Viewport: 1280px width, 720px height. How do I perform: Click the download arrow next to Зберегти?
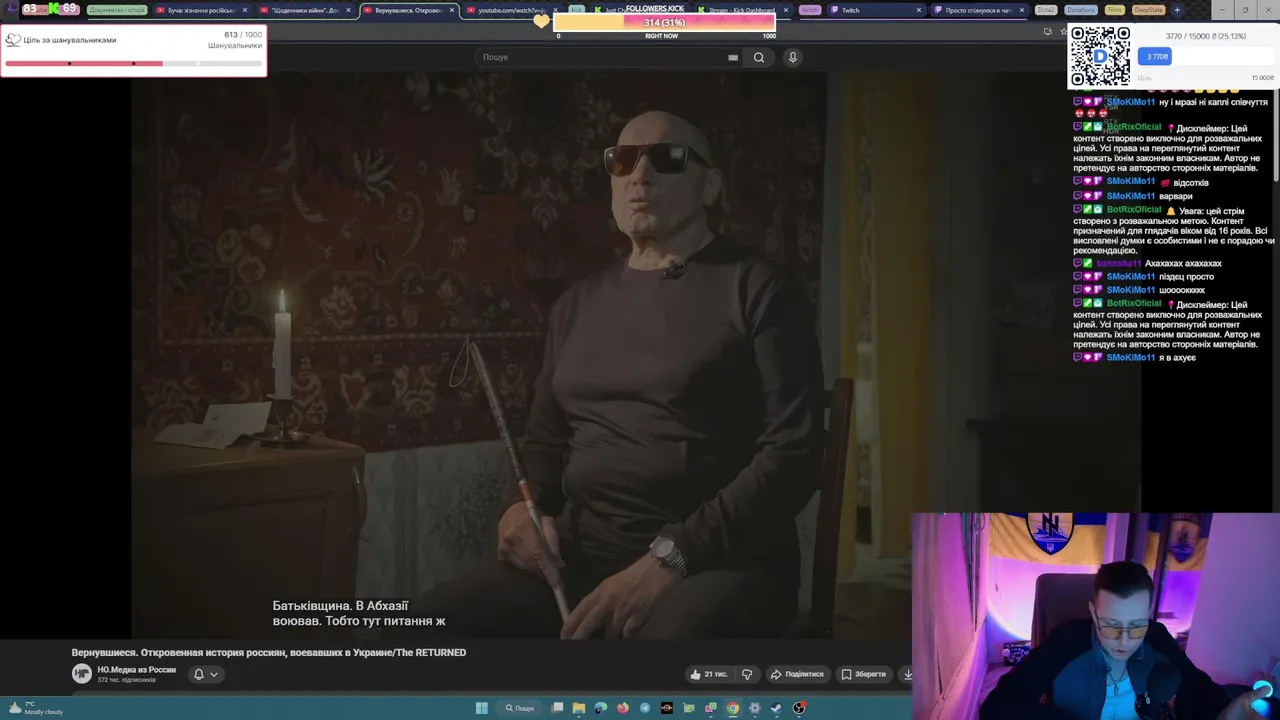(907, 674)
